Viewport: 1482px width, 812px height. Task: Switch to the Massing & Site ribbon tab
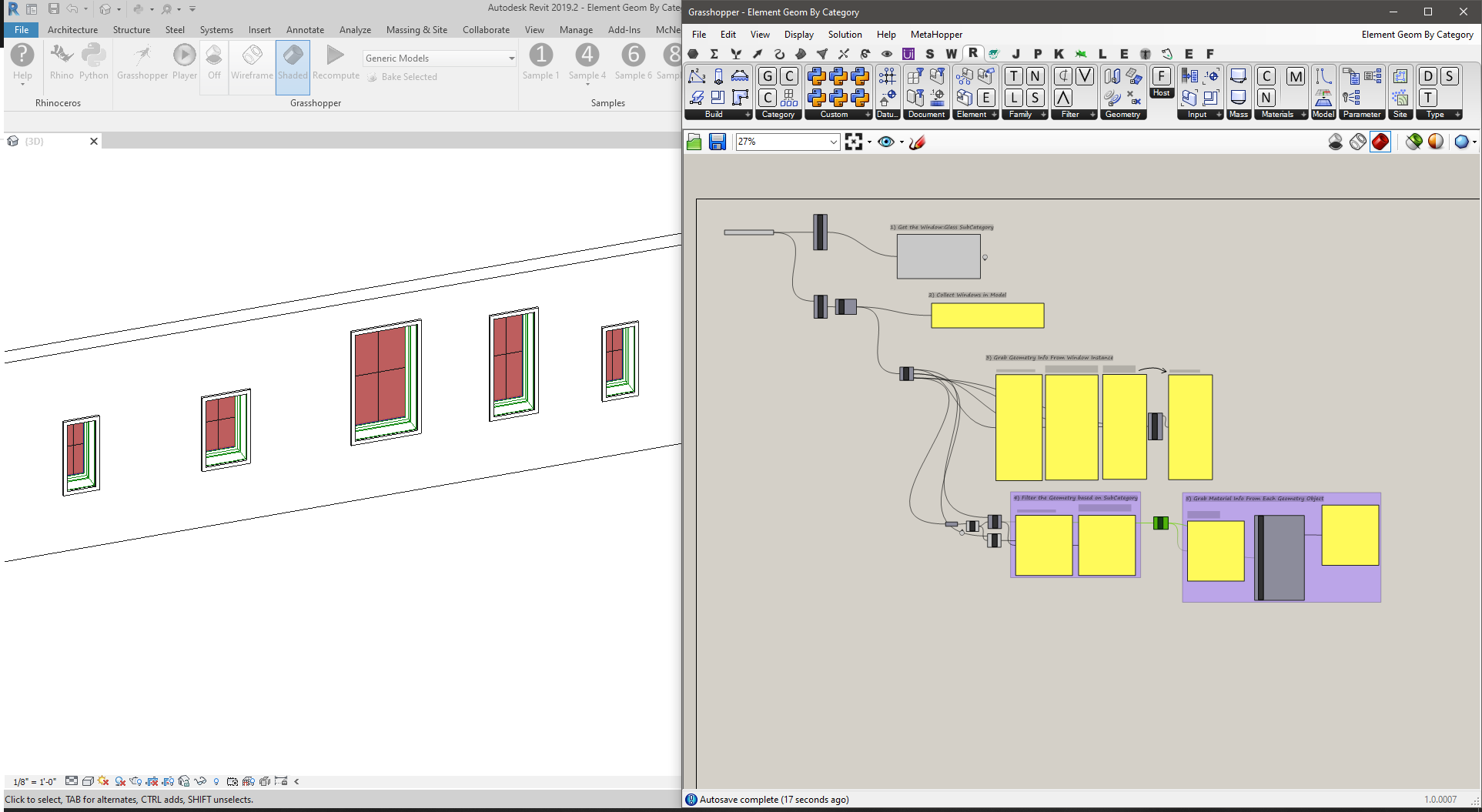[x=416, y=30]
